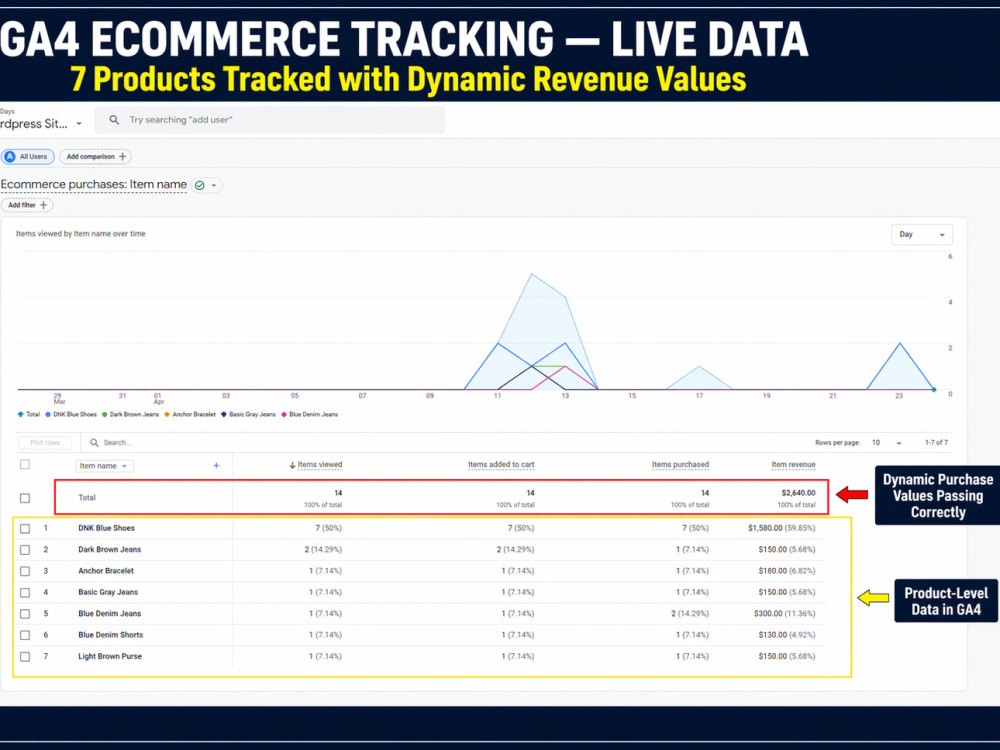Screen dimensions: 1000x750
Task: Click the Total label in the table
Action: [x=87, y=497]
